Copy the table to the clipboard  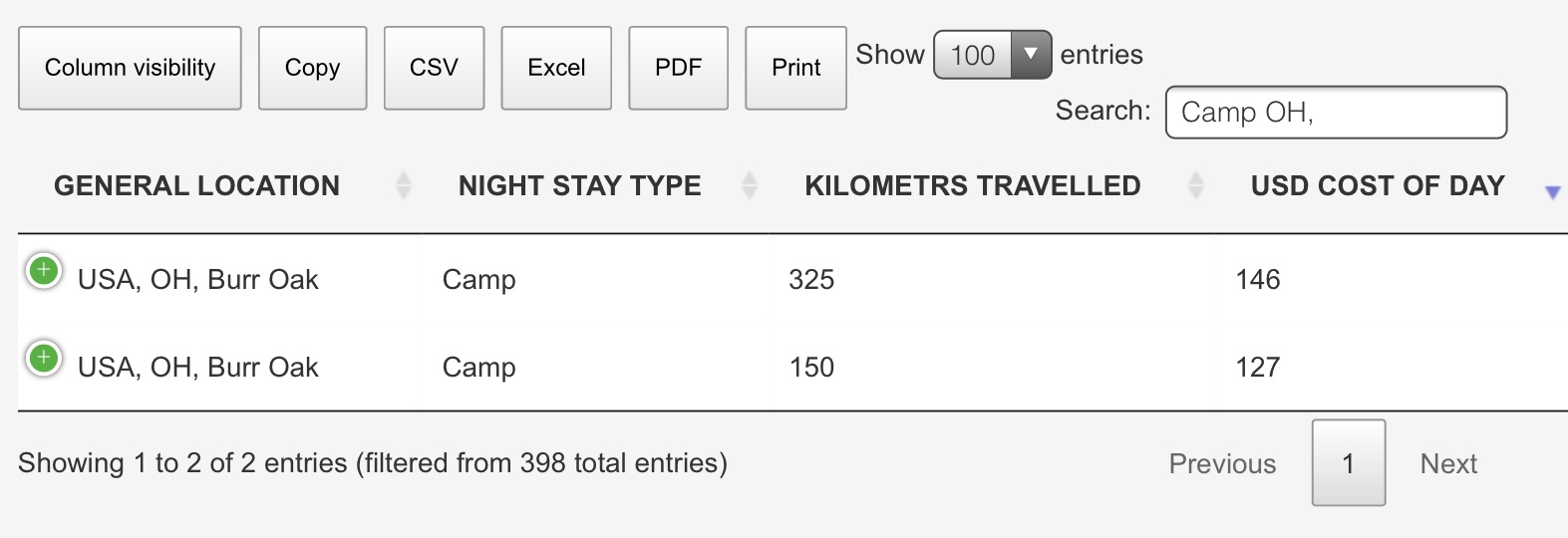coord(312,68)
